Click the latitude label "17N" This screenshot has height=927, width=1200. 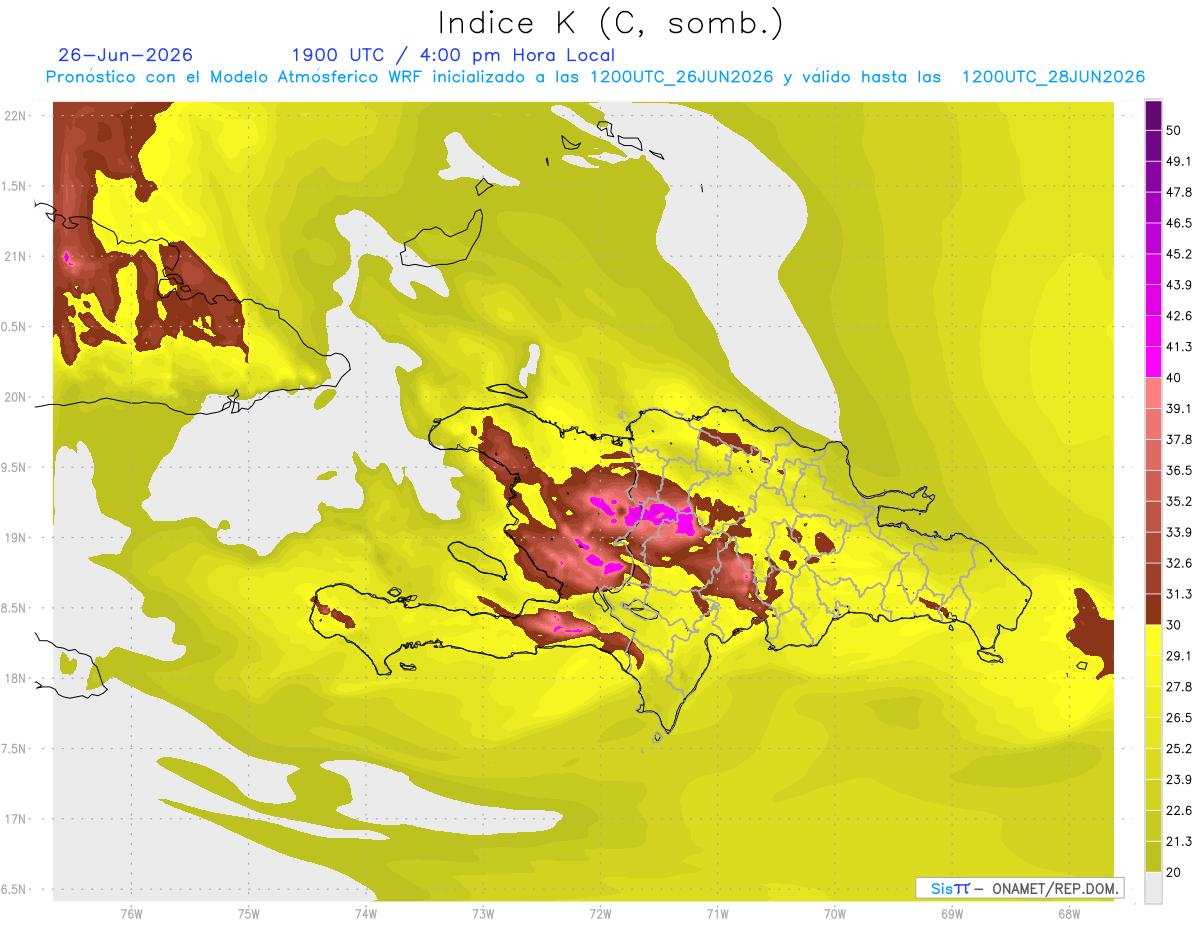tap(17, 819)
